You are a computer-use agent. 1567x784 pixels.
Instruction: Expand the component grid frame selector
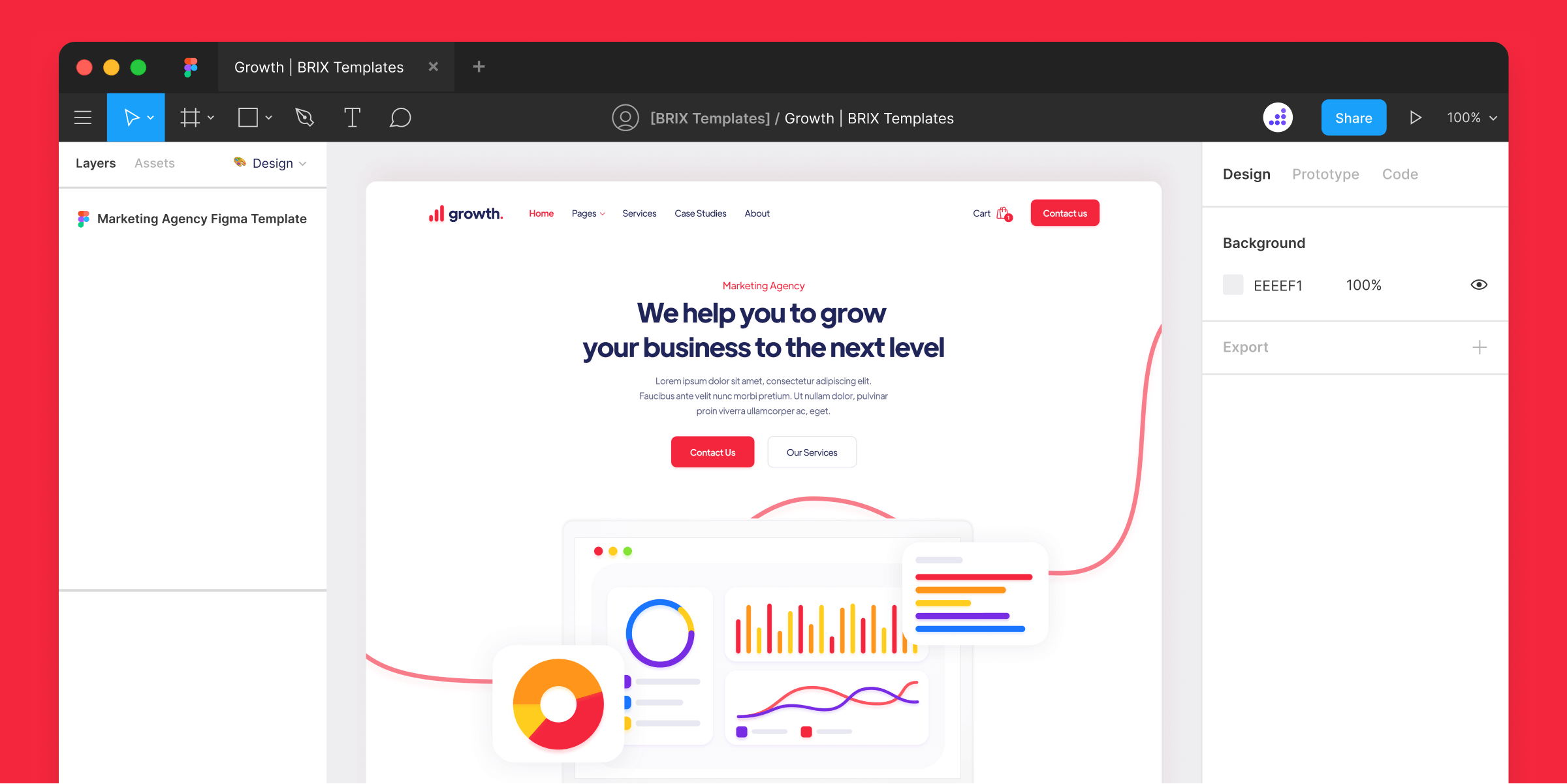point(208,118)
